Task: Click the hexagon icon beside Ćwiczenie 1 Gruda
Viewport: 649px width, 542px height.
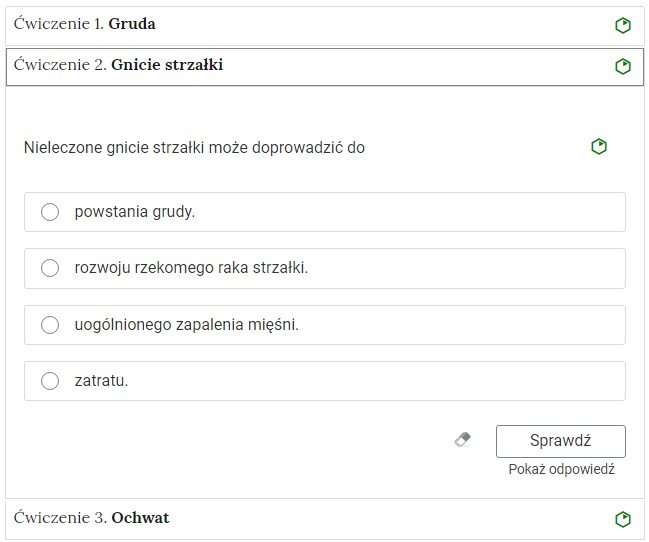Action: coord(623,25)
